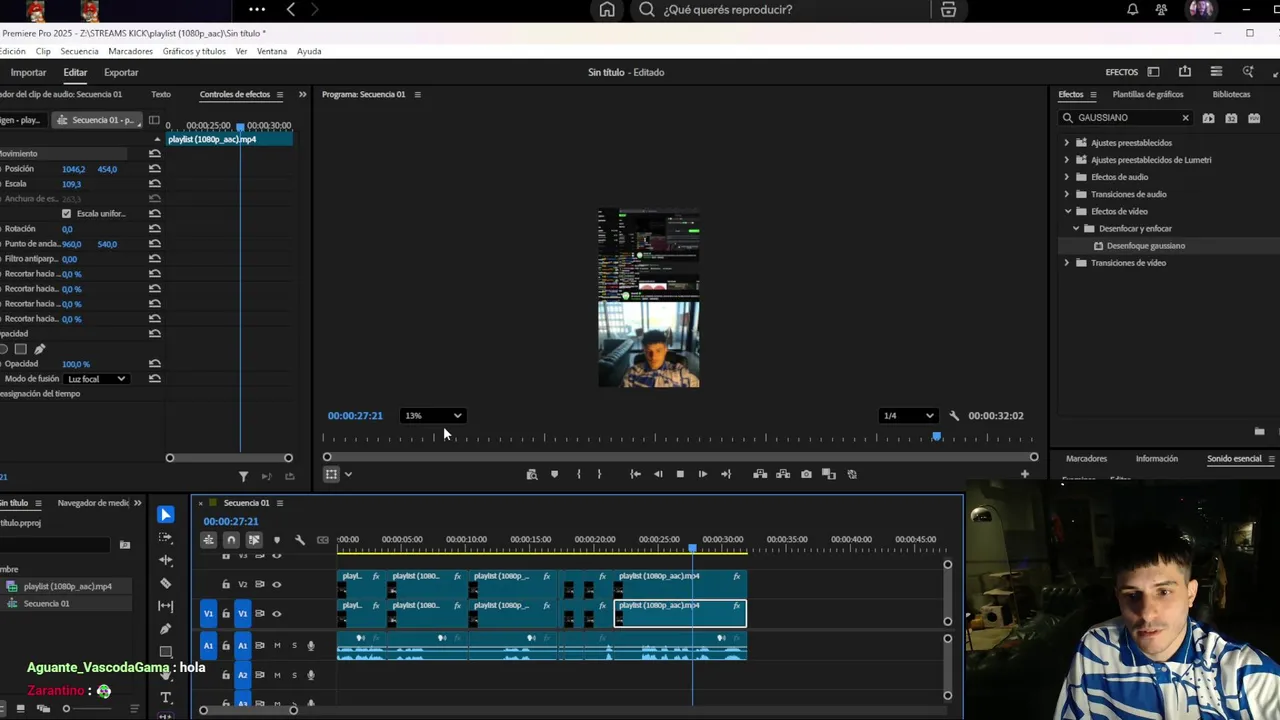This screenshot has height=720, width=1280.
Task: Select the Desenfoque gaussiano effect
Action: click(x=1146, y=246)
